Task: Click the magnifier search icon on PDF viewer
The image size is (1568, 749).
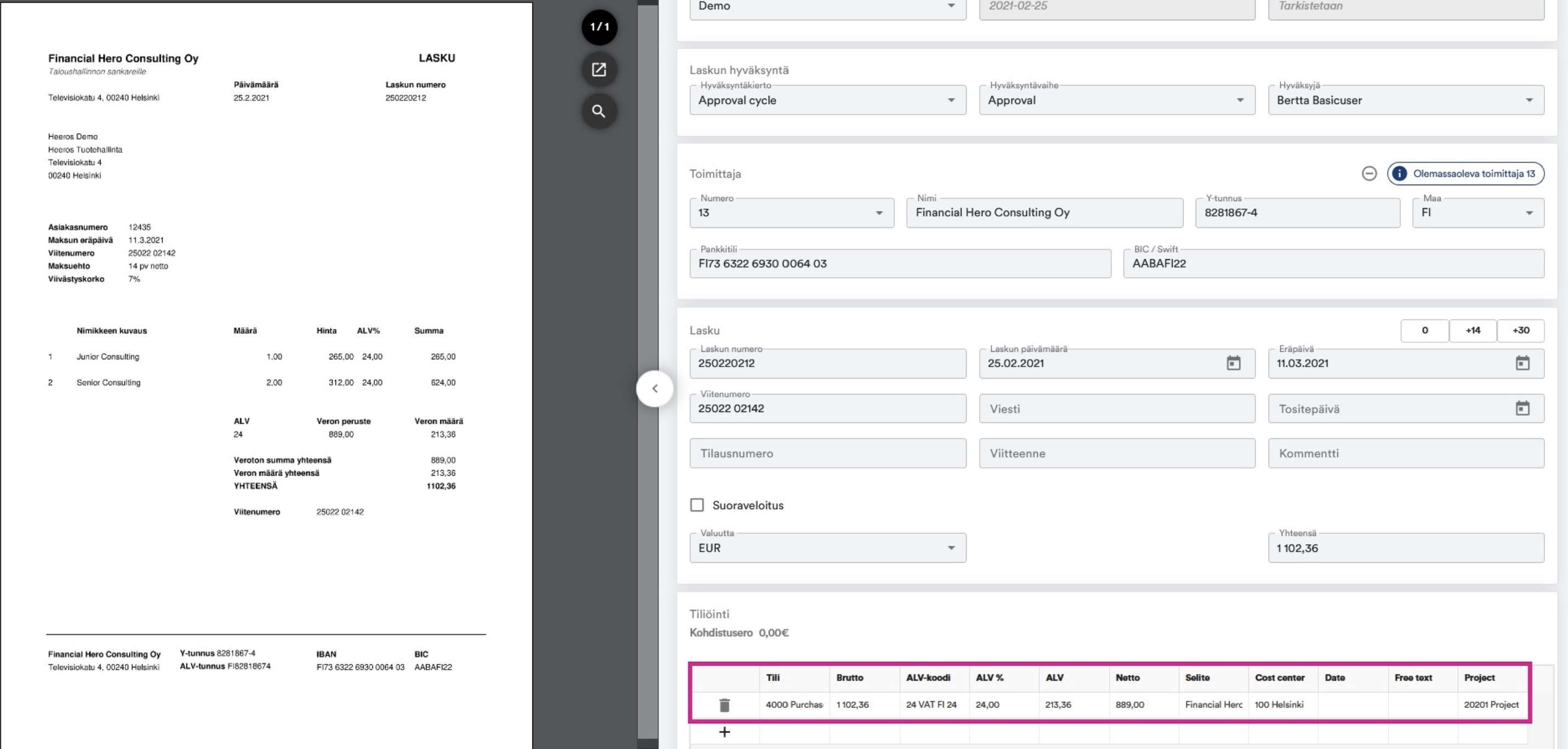Action: [599, 111]
